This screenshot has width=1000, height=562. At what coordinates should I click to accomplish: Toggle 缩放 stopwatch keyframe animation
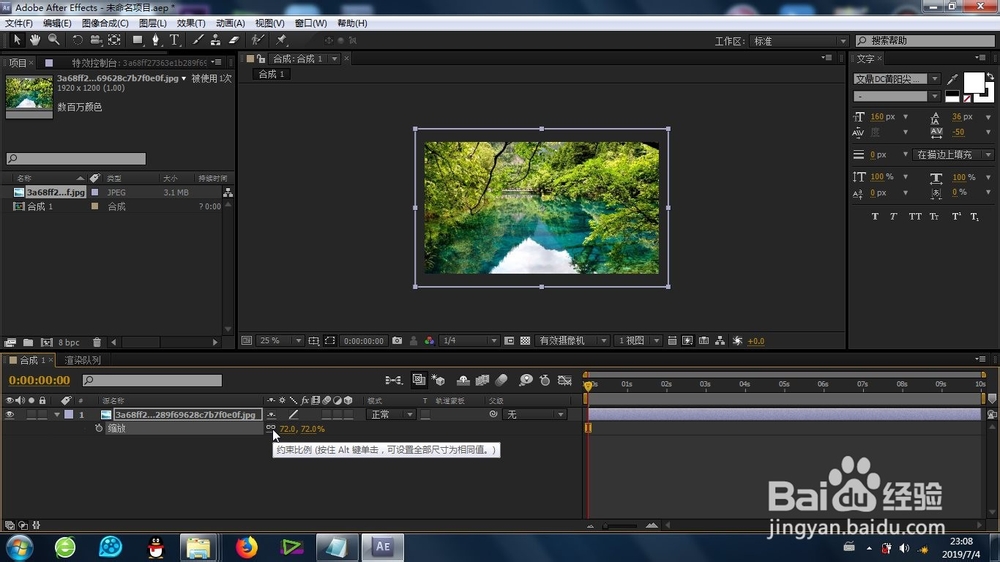point(99,428)
